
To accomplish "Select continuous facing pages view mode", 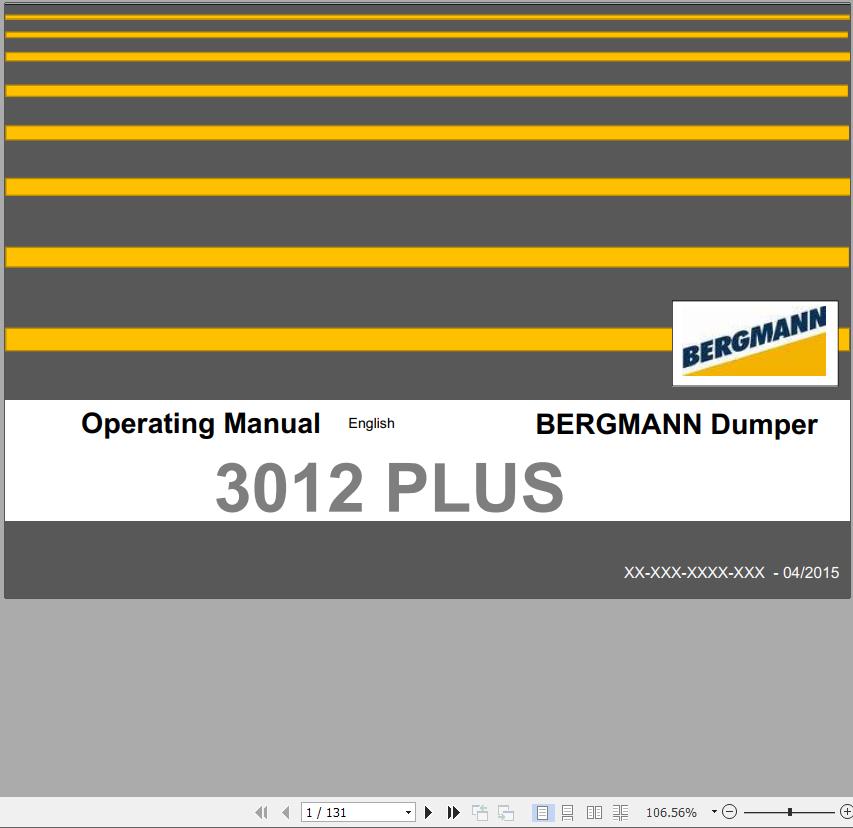I will (x=620, y=812).
